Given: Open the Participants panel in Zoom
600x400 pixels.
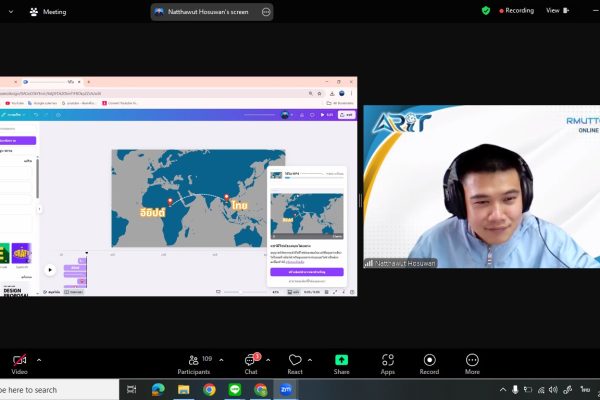Looking at the screenshot, I should tap(194, 364).
